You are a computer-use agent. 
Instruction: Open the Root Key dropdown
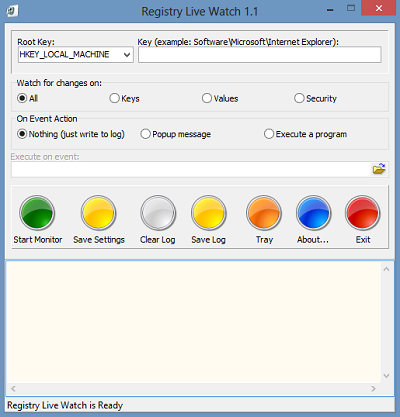[x=76, y=55]
